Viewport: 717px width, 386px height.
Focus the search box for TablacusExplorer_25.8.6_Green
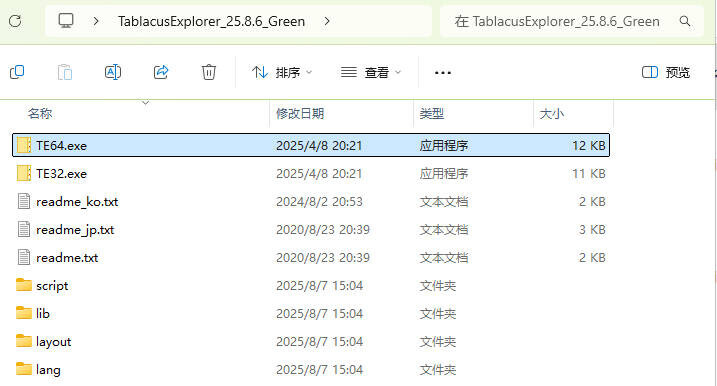pyautogui.click(x=572, y=21)
